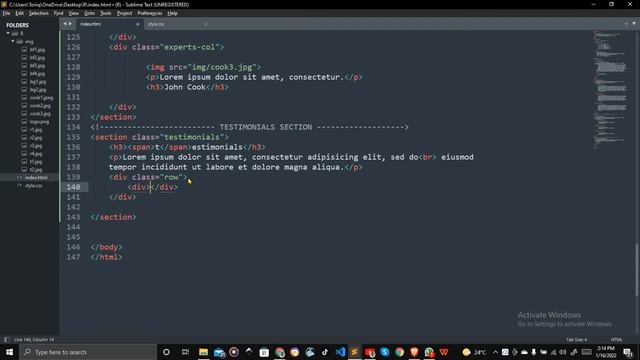Open File Explorer from taskbar

(x=203, y=352)
